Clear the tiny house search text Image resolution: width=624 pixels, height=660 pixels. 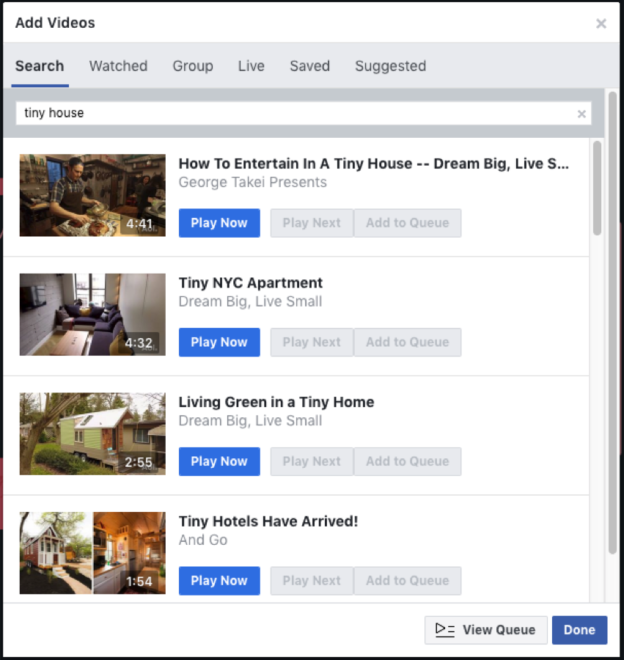click(581, 114)
